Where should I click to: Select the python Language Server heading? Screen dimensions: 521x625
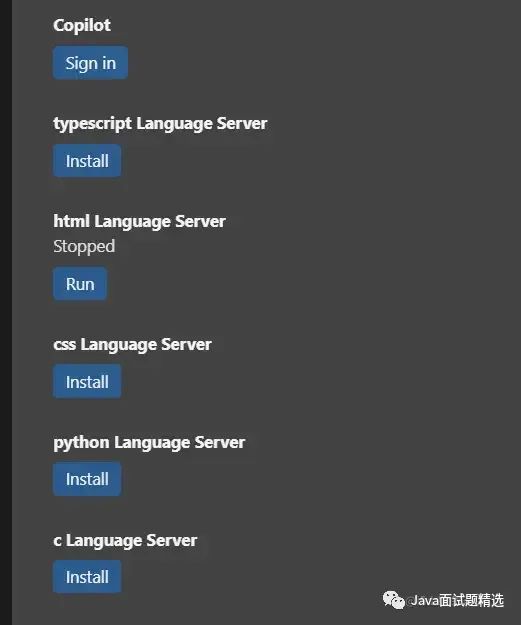point(149,442)
